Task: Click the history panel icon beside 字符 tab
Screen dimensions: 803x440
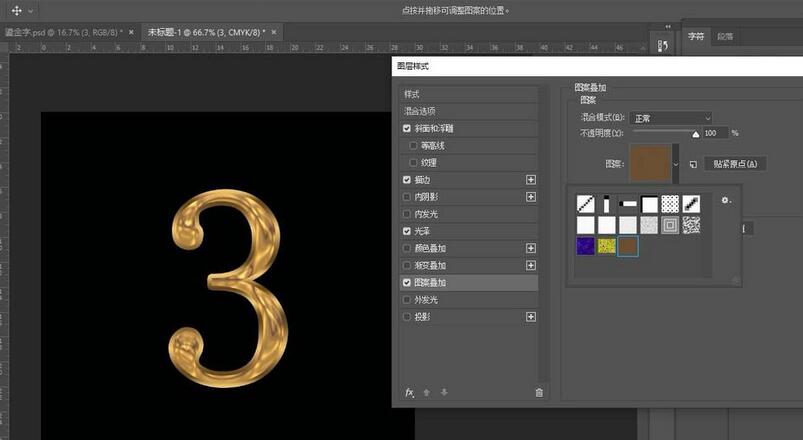Action: [662, 46]
